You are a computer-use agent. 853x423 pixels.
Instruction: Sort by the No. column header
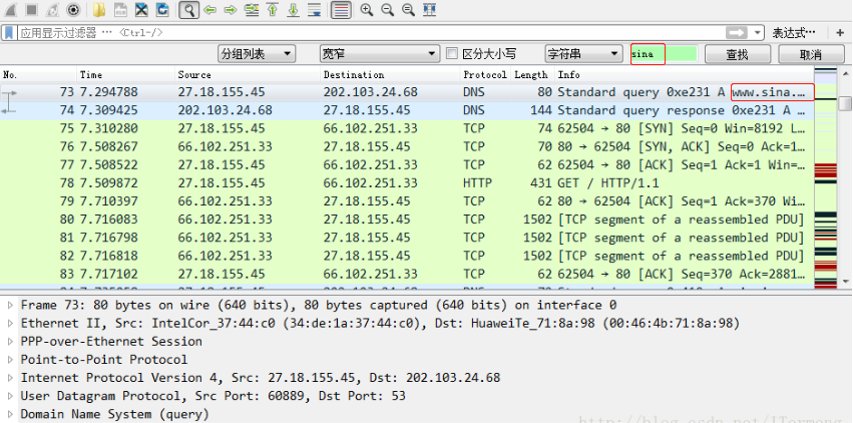(x=39, y=74)
